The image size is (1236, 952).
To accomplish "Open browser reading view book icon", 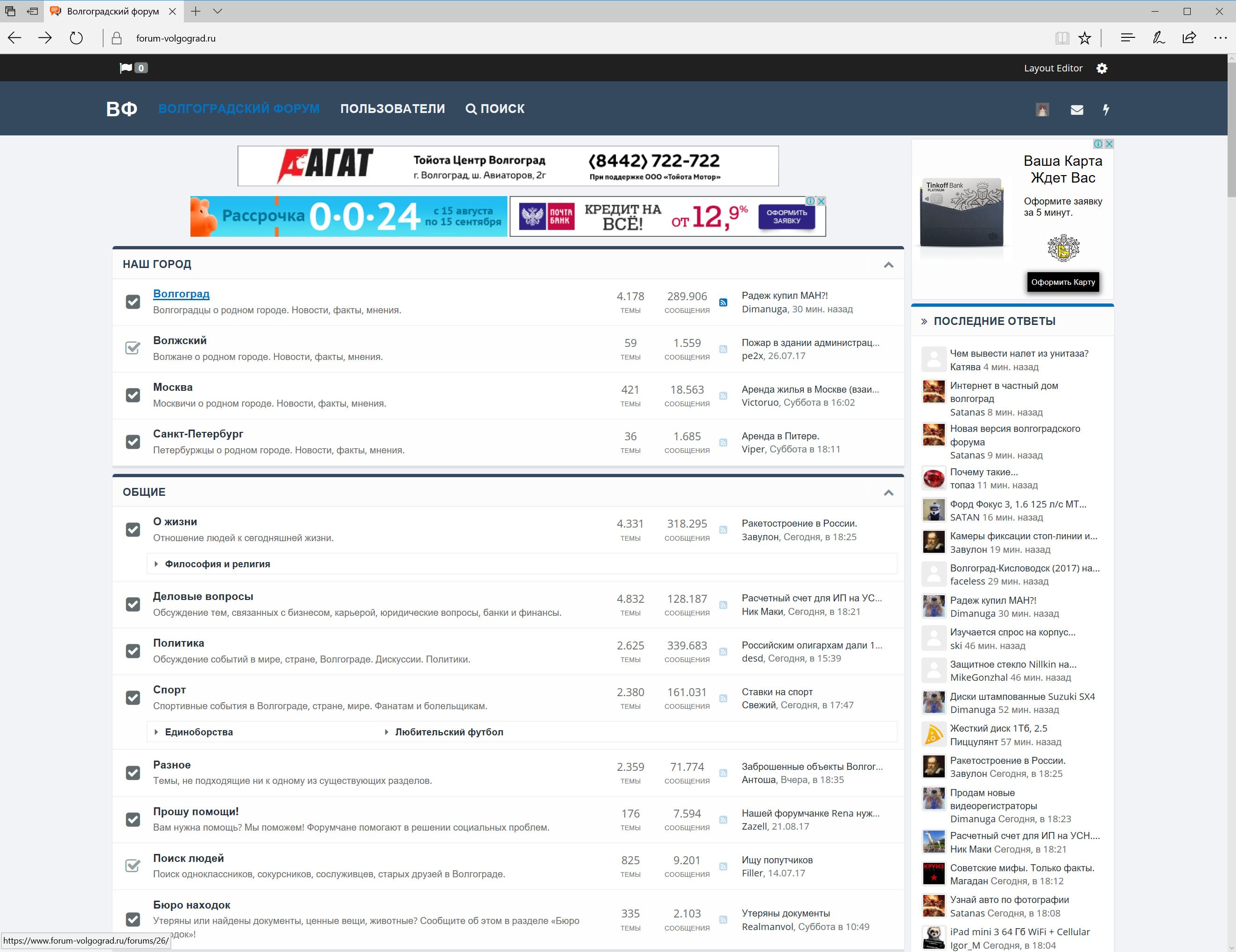I will click(x=1062, y=38).
